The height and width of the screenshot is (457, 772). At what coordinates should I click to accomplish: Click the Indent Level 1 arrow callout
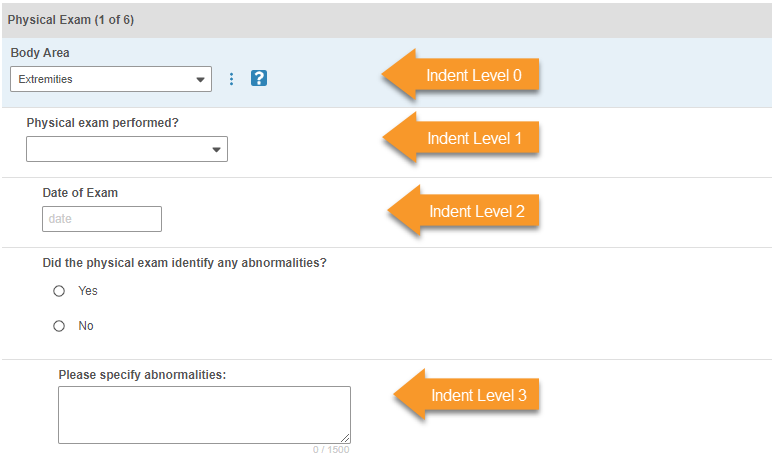tap(463, 138)
